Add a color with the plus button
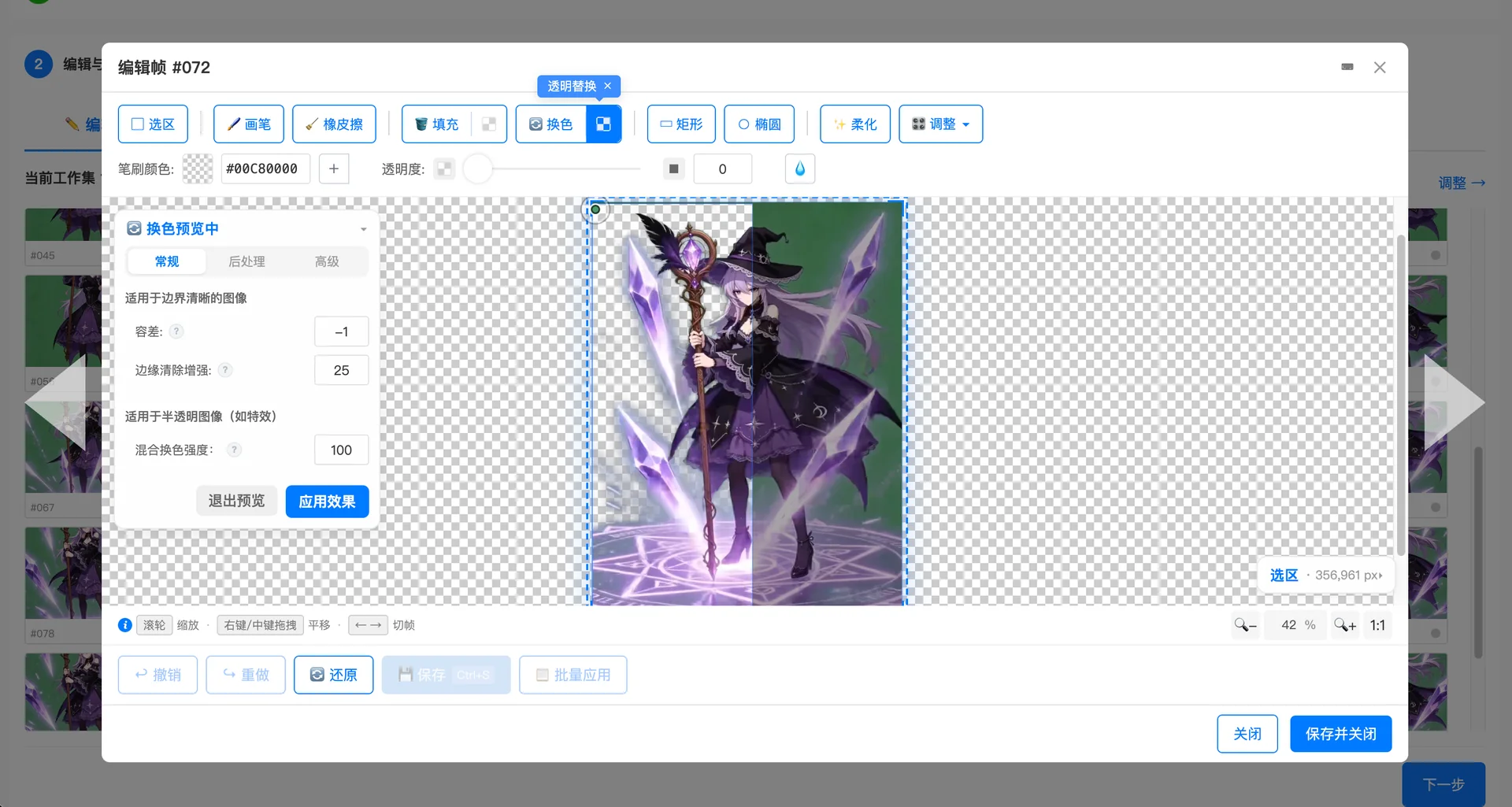The image size is (1512, 807). (334, 168)
